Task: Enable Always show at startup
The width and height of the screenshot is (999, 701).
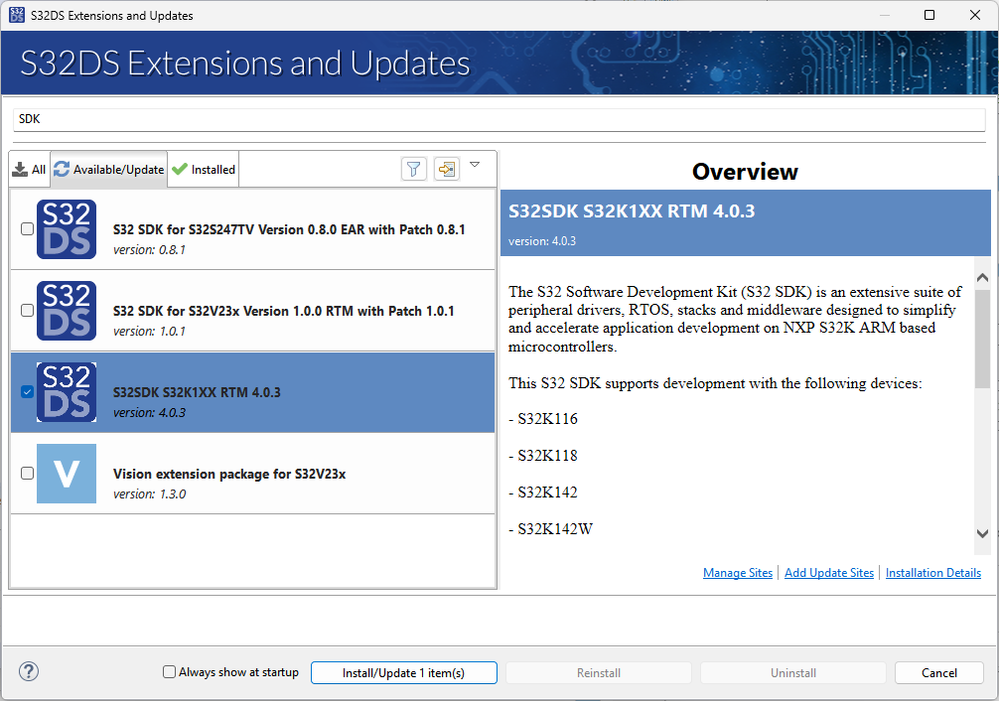Action: click(169, 672)
